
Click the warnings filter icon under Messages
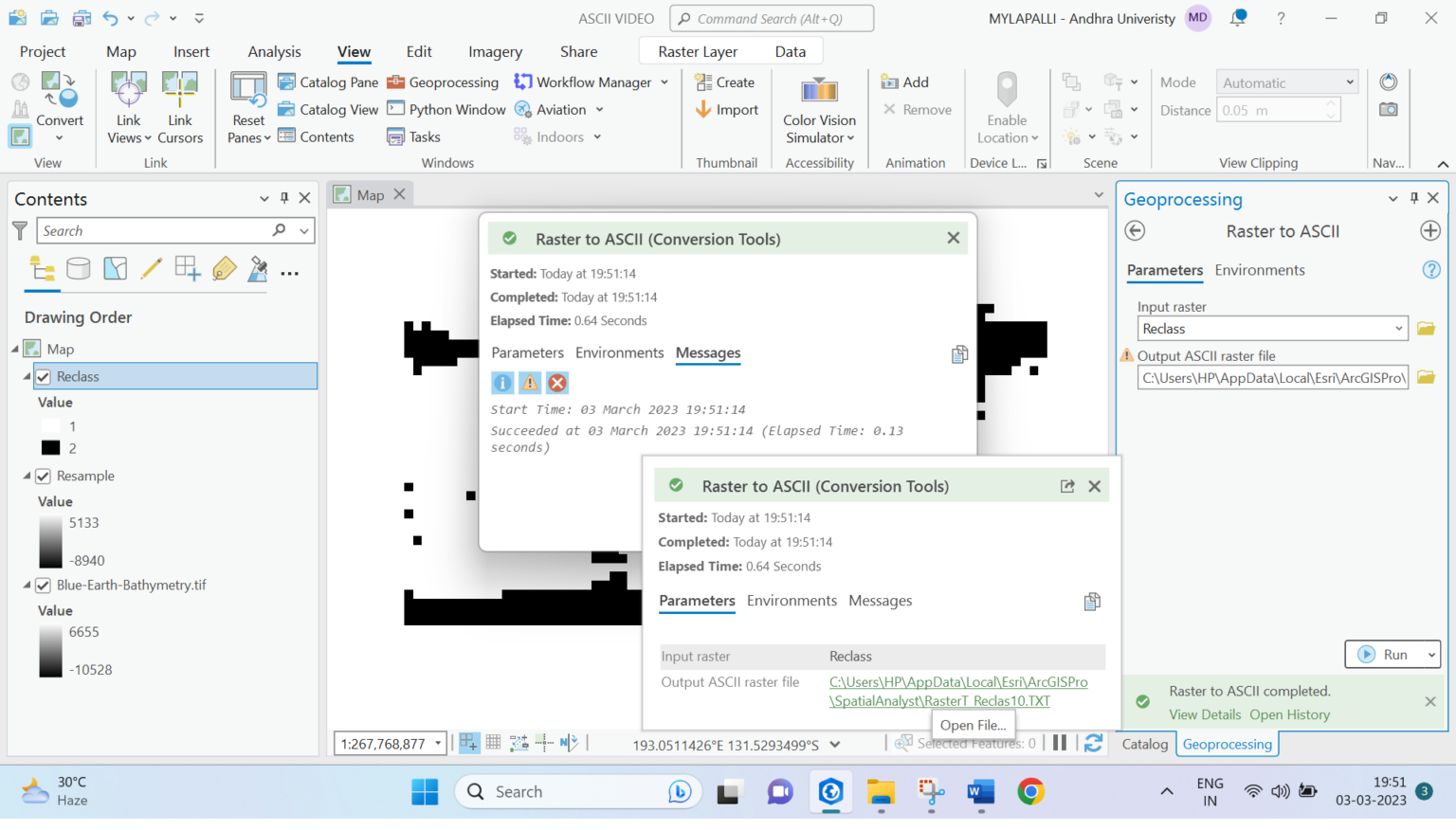(x=530, y=383)
